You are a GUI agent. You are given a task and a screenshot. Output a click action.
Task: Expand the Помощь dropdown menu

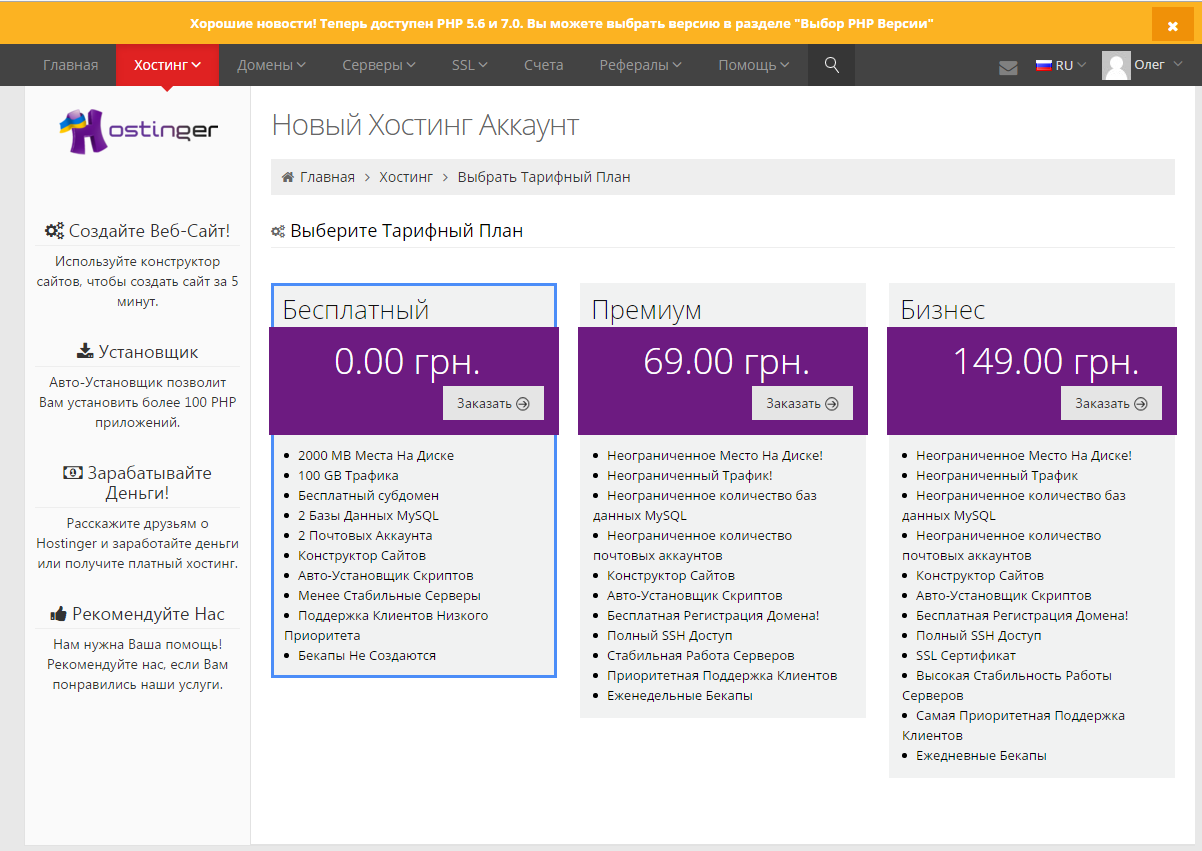754,65
